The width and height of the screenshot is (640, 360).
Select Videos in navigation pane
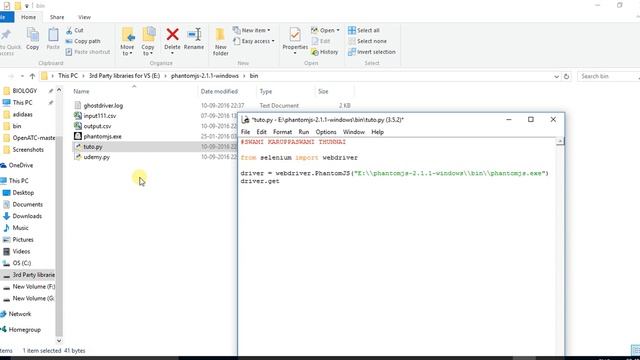21,251
